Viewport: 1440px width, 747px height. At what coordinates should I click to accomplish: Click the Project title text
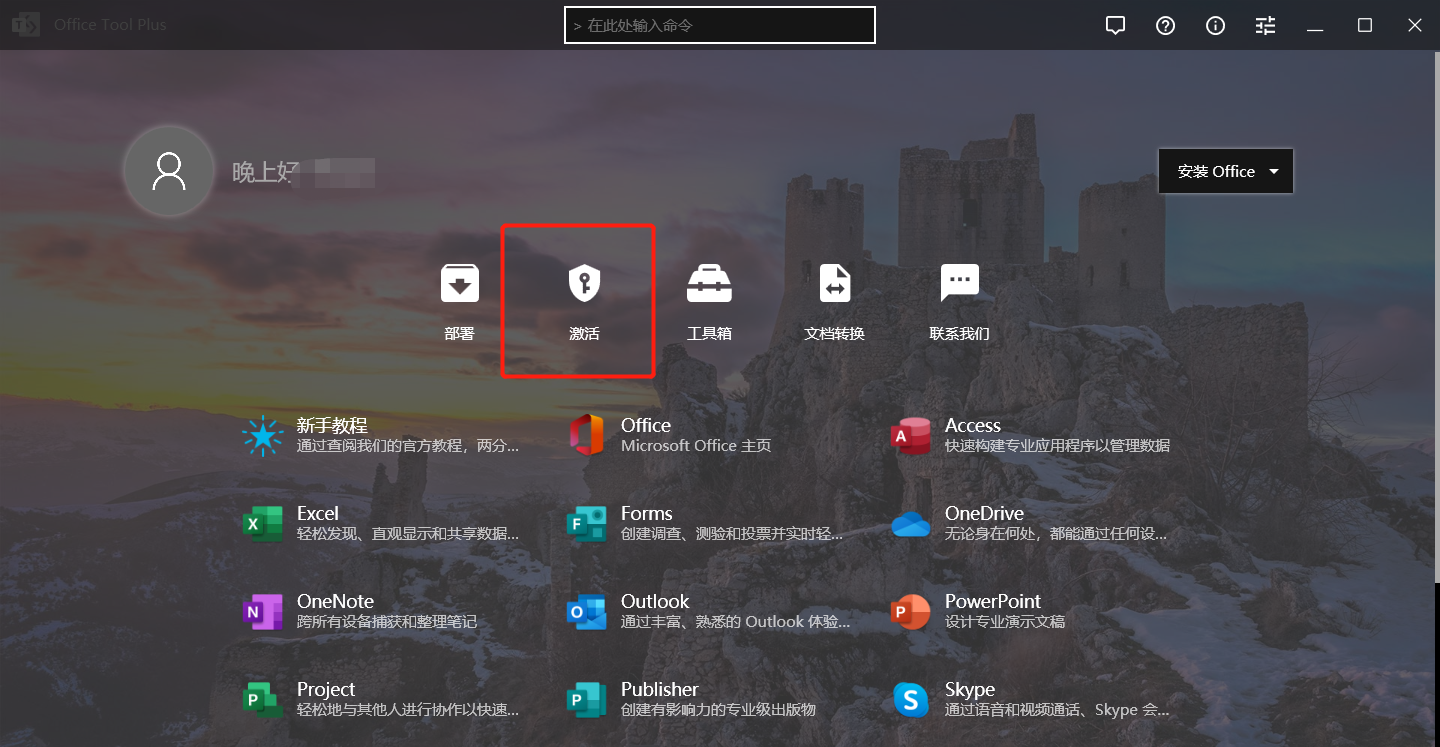pos(326,689)
